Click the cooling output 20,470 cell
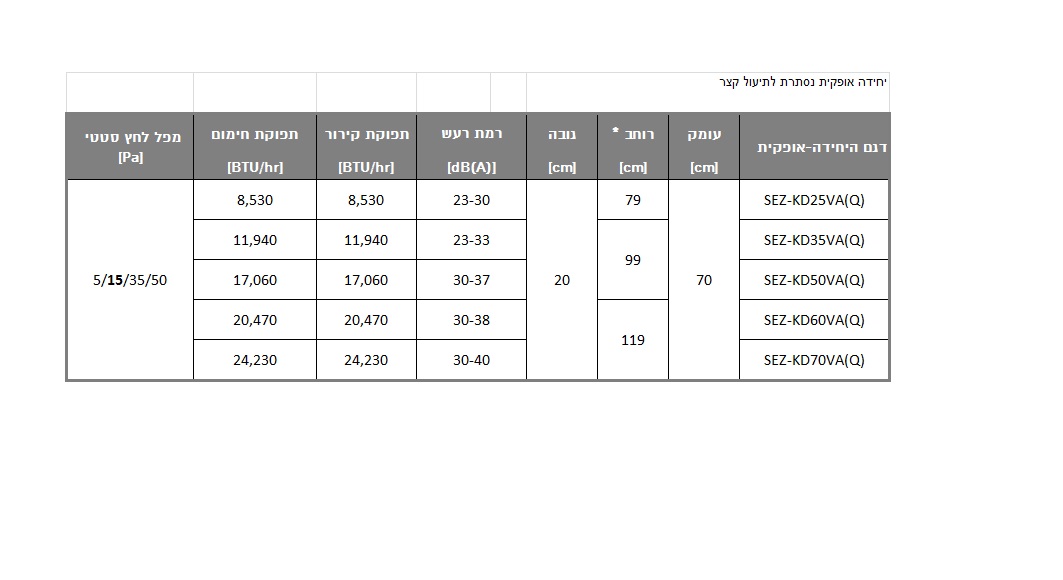1063x580 pixels. click(x=366, y=320)
